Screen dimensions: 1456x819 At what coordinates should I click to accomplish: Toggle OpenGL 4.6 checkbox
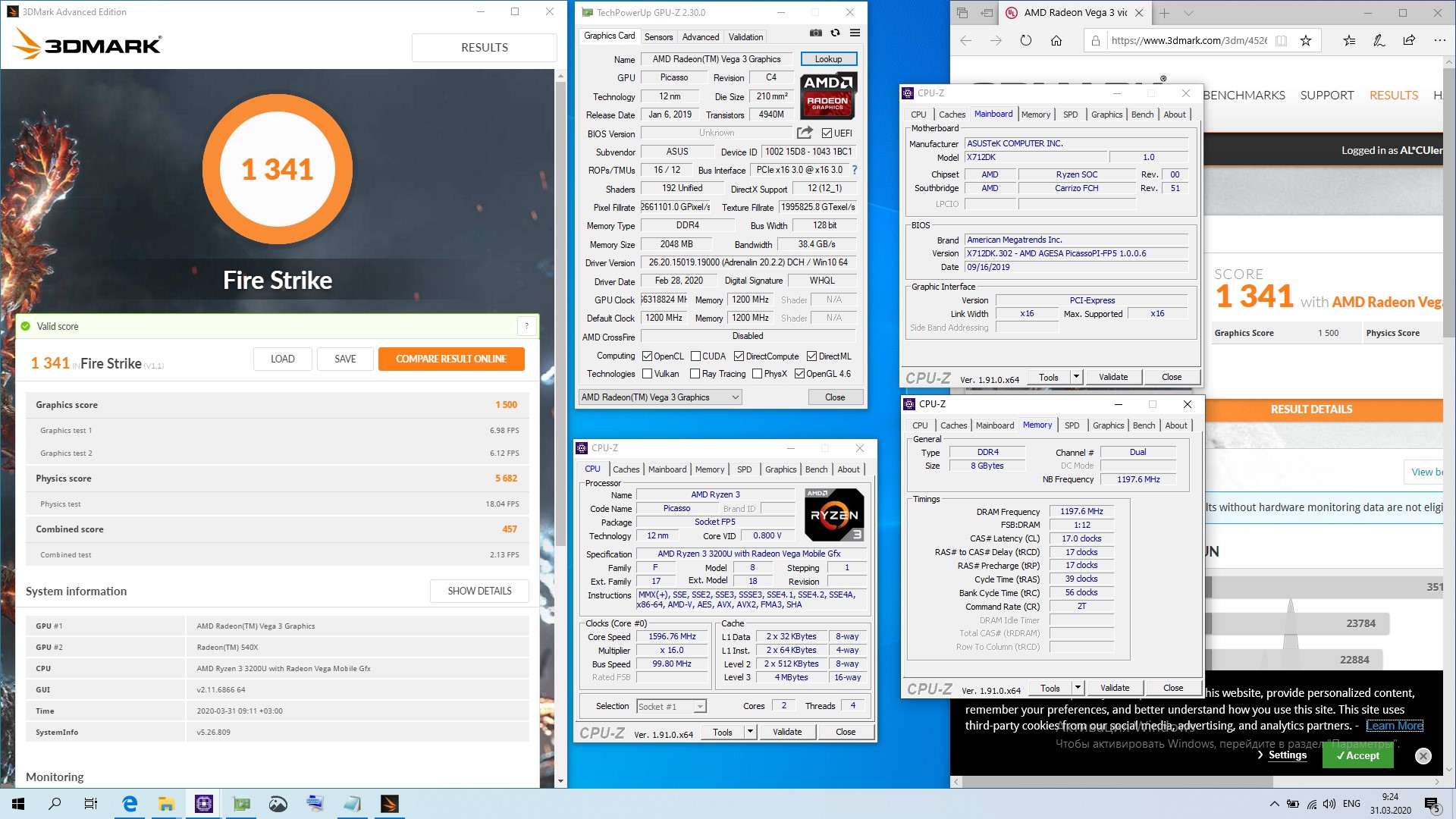pyautogui.click(x=799, y=374)
